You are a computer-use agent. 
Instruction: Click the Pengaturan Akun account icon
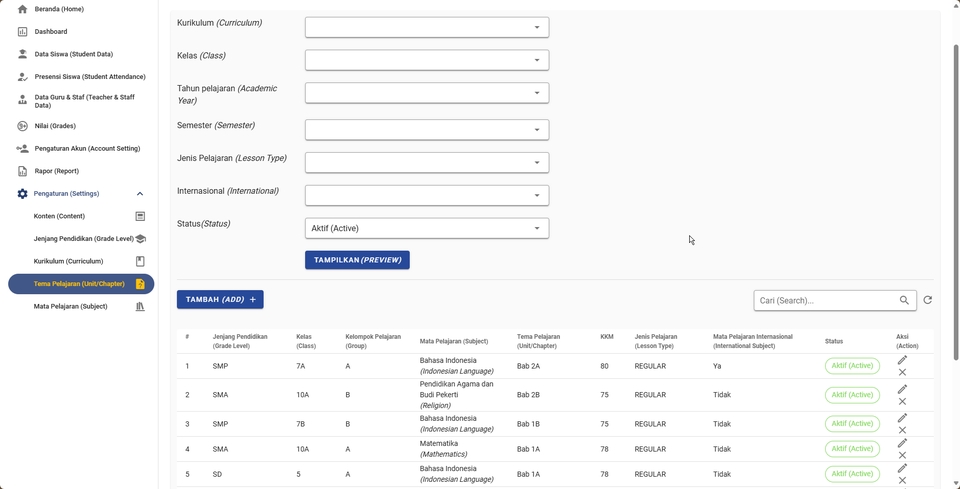23,148
